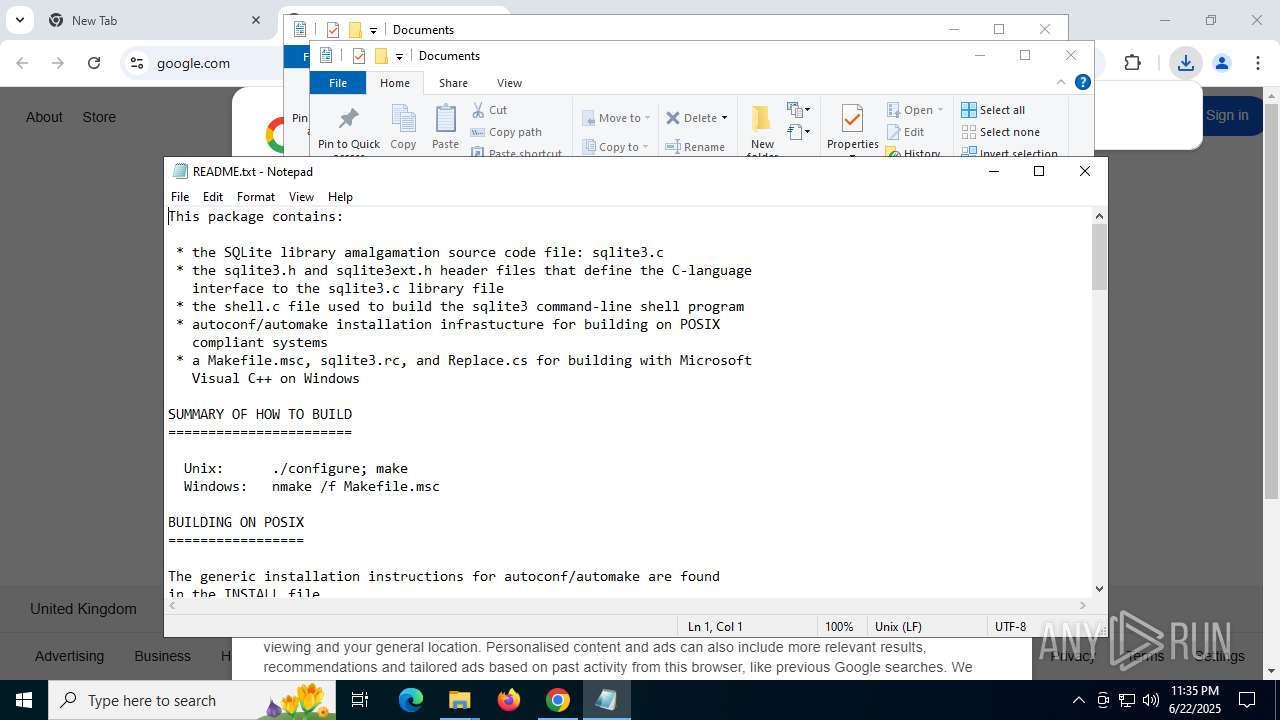Open the File menu in Notepad
Screen dimensions: 1280x720
pos(180,197)
